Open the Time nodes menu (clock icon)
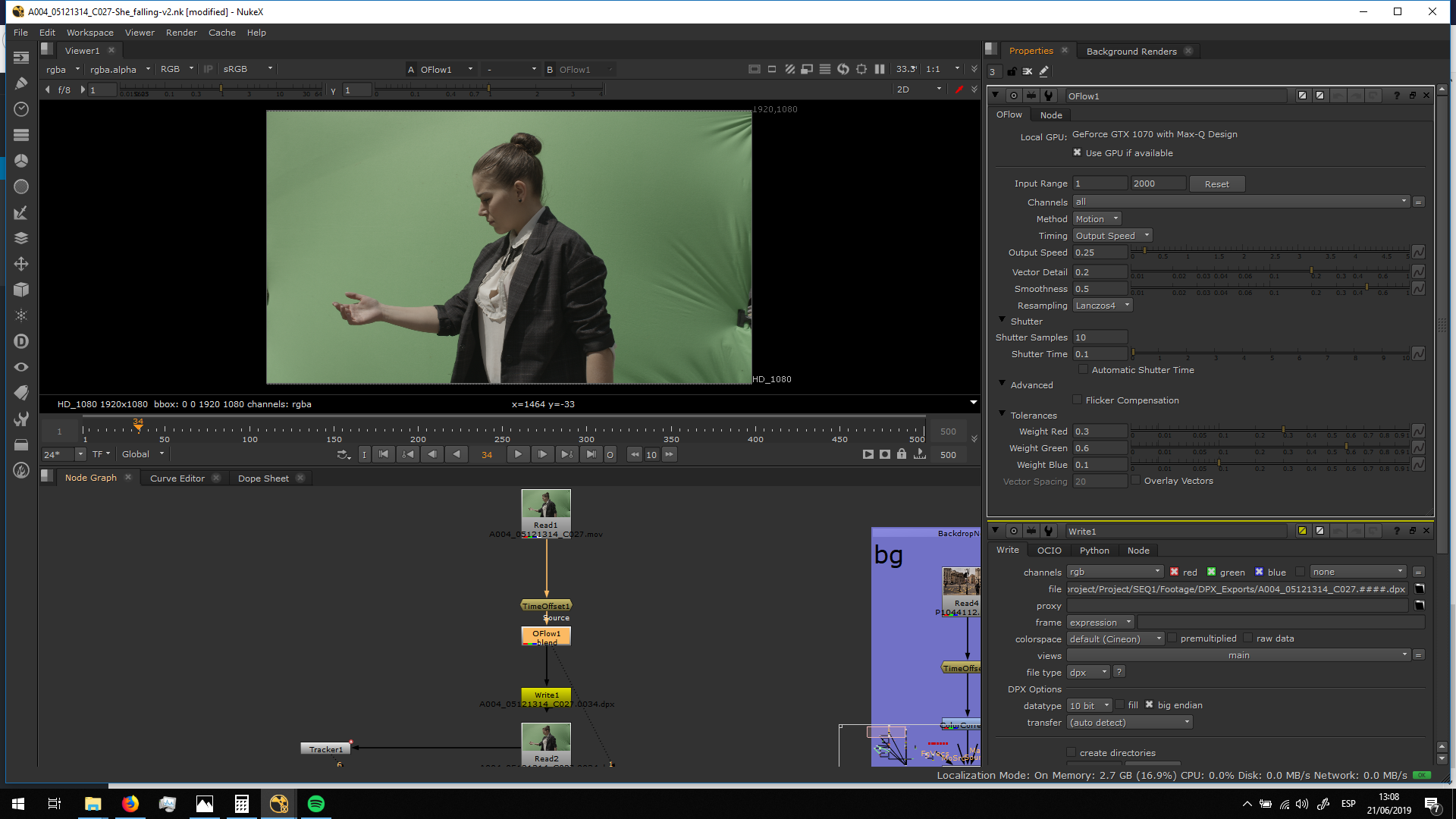 click(x=21, y=109)
